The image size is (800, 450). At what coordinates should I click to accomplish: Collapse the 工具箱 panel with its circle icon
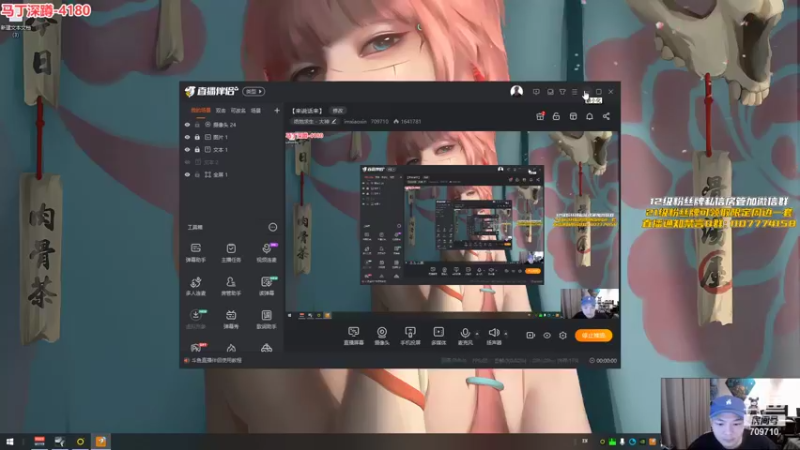click(273, 227)
